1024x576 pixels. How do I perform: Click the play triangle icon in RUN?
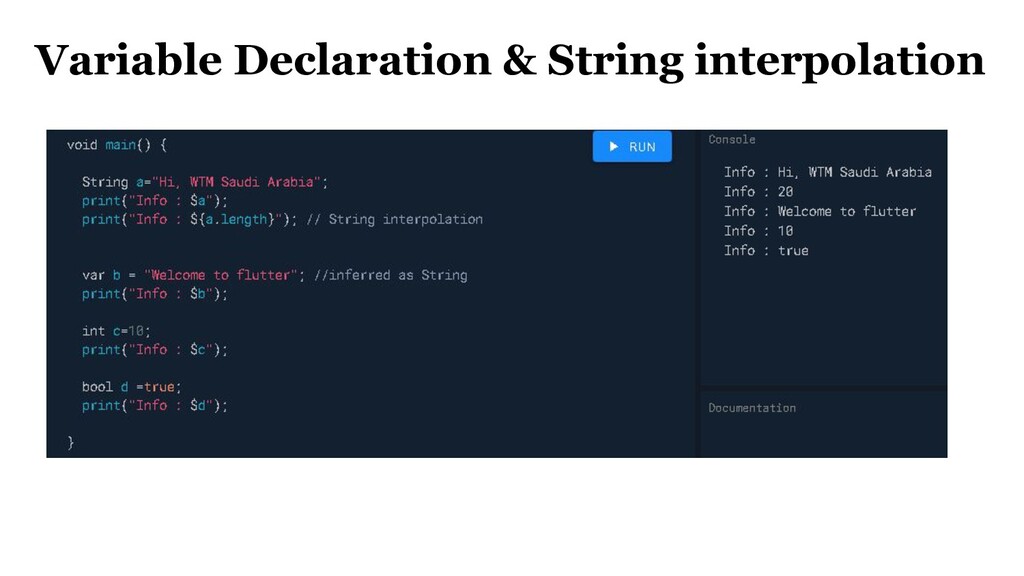pyautogui.click(x=613, y=146)
